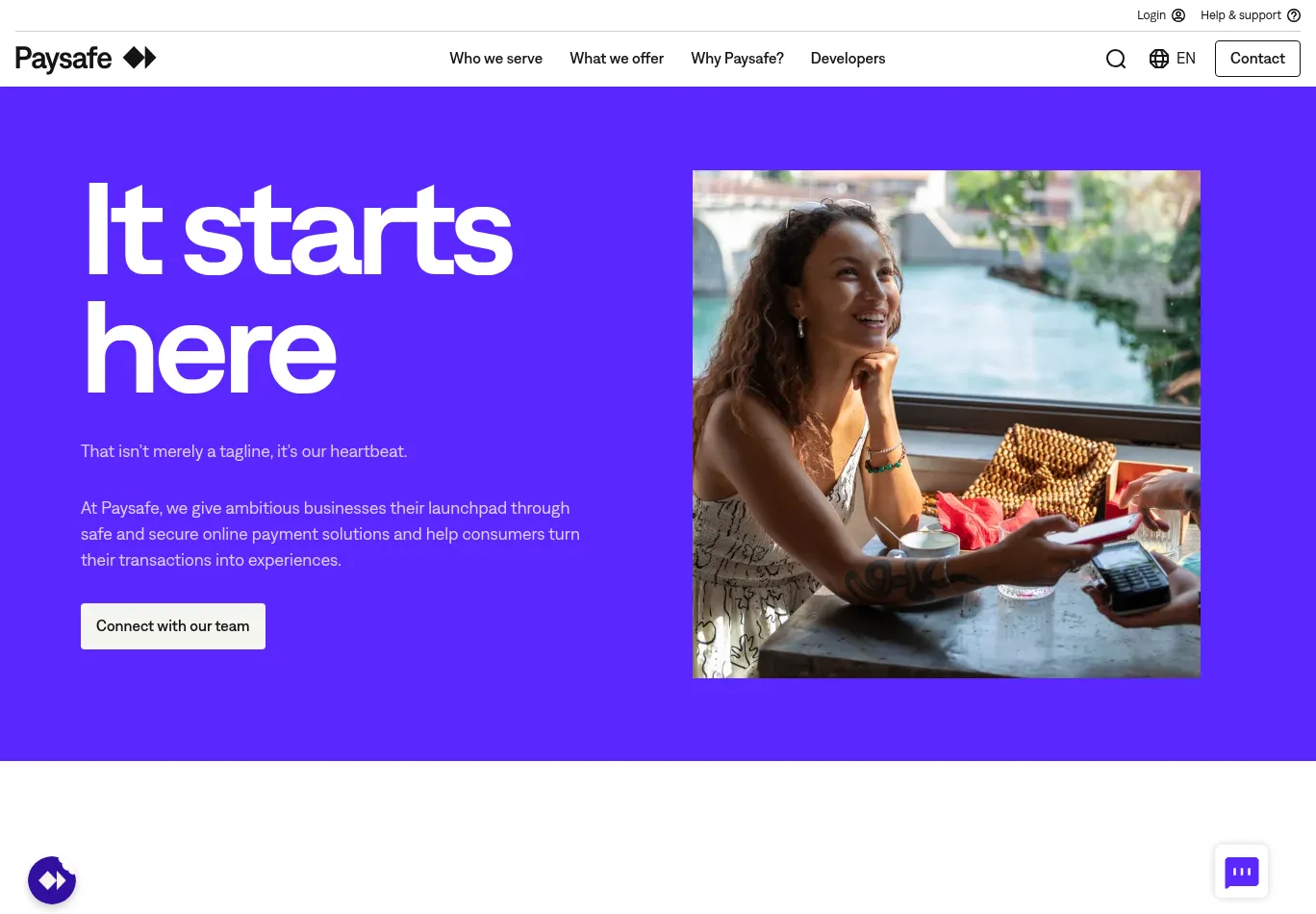
Task: Click the globe language icon
Action: tap(1159, 59)
